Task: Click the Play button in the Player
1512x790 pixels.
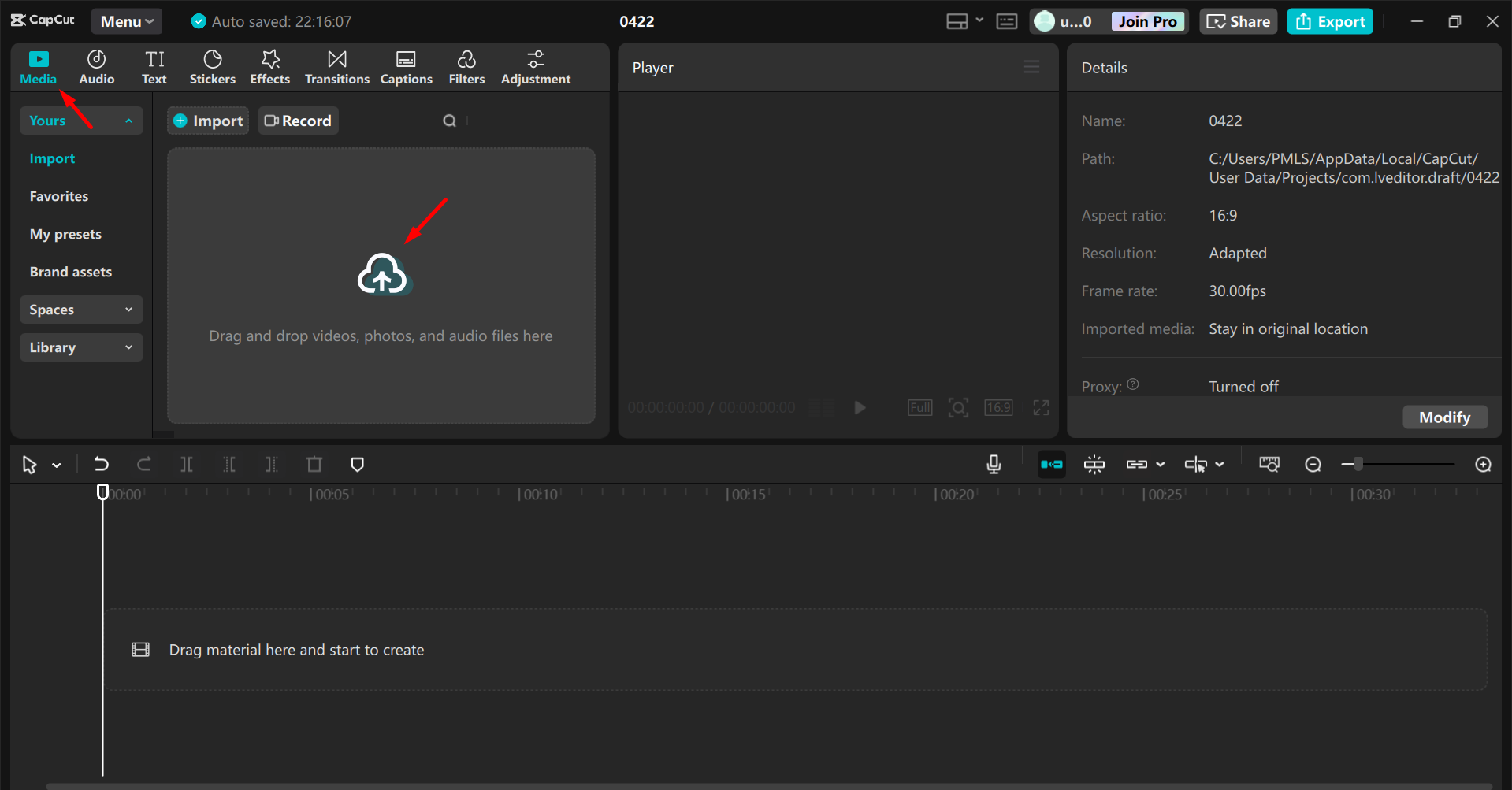Action: coord(859,407)
